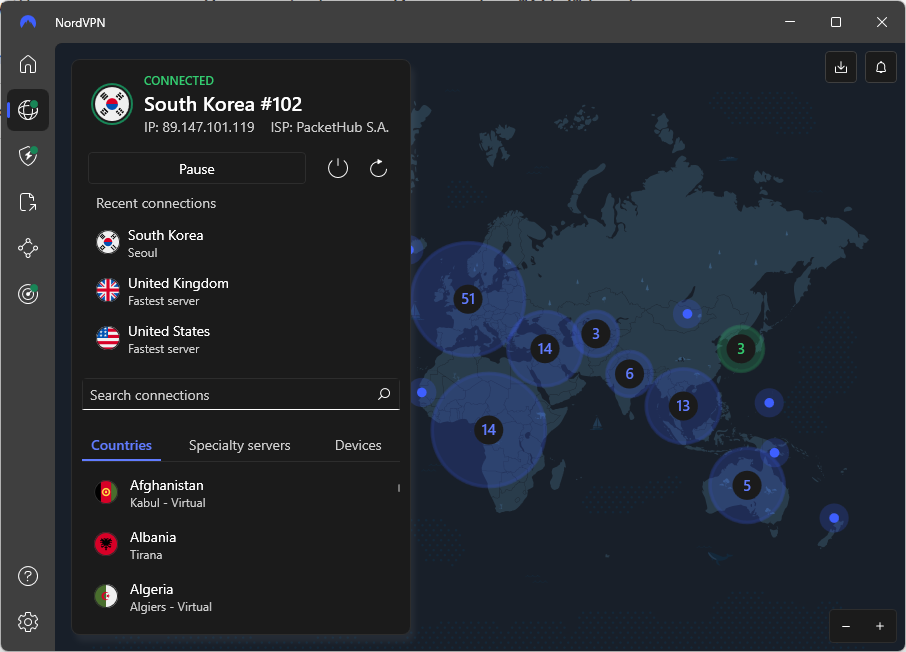Open the Meshnet icon in the sidebar

point(28,249)
